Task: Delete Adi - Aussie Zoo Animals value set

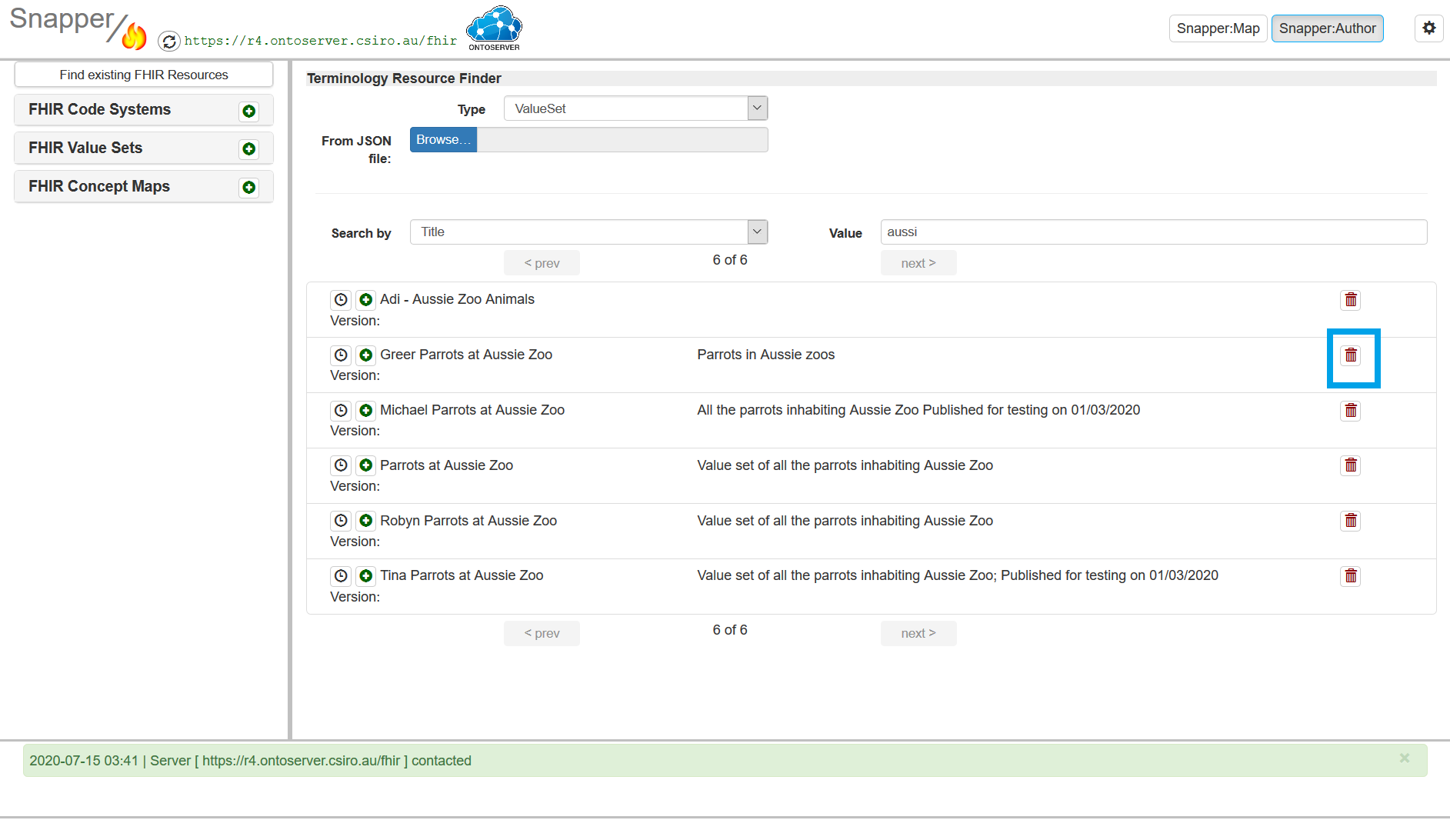Action: (x=1351, y=300)
